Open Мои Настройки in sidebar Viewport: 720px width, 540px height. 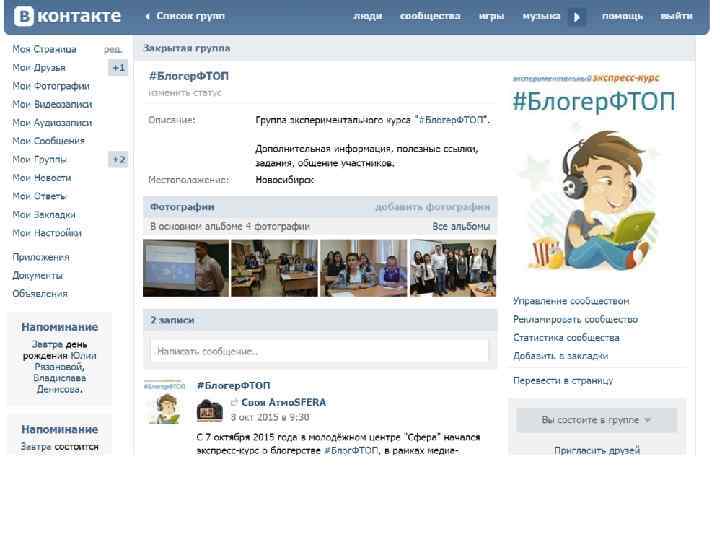[x=47, y=233]
